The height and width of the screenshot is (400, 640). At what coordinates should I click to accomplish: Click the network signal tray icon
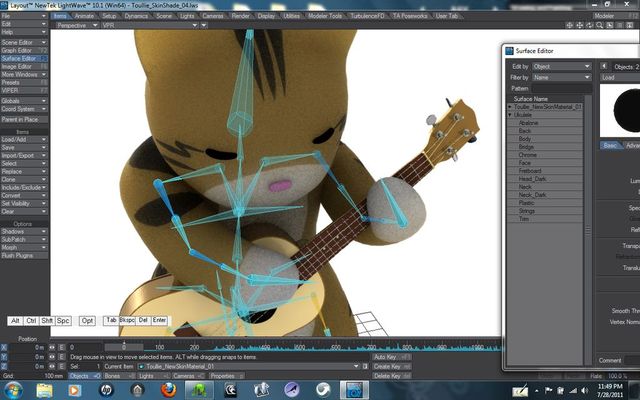click(x=573, y=391)
